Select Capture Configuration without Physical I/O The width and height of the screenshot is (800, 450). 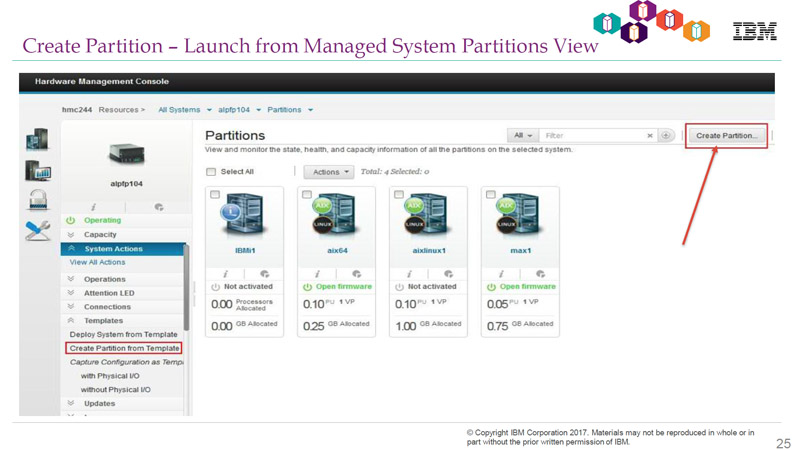pos(115,390)
